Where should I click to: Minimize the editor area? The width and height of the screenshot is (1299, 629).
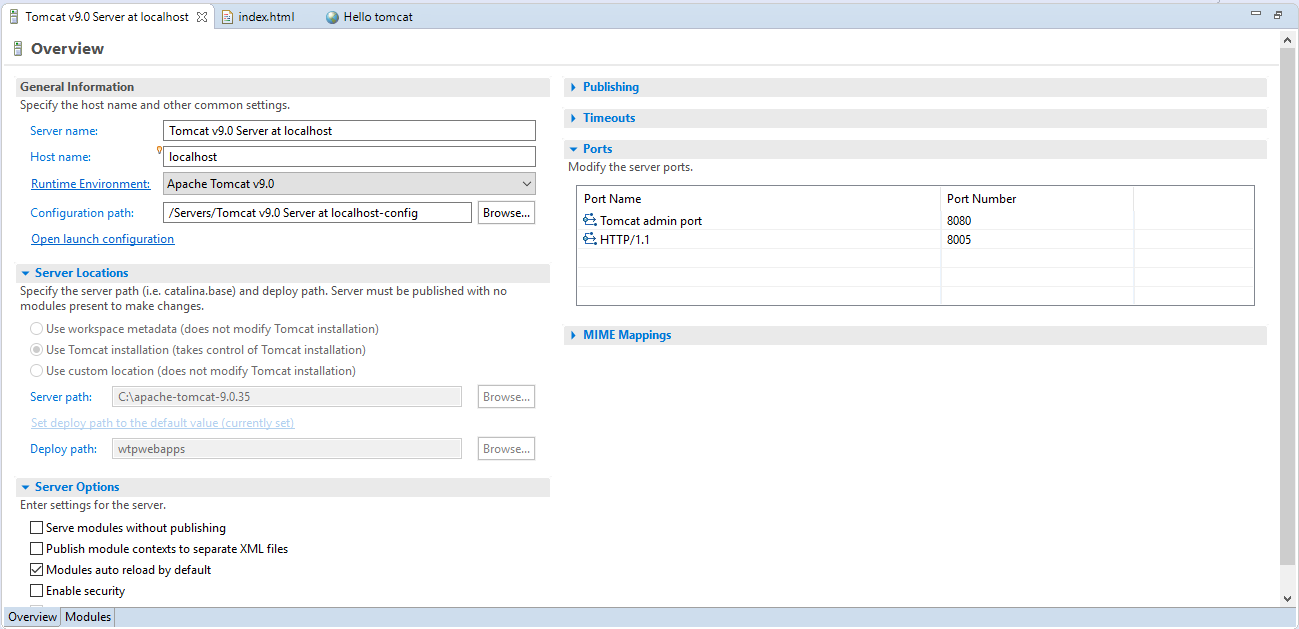click(1256, 14)
